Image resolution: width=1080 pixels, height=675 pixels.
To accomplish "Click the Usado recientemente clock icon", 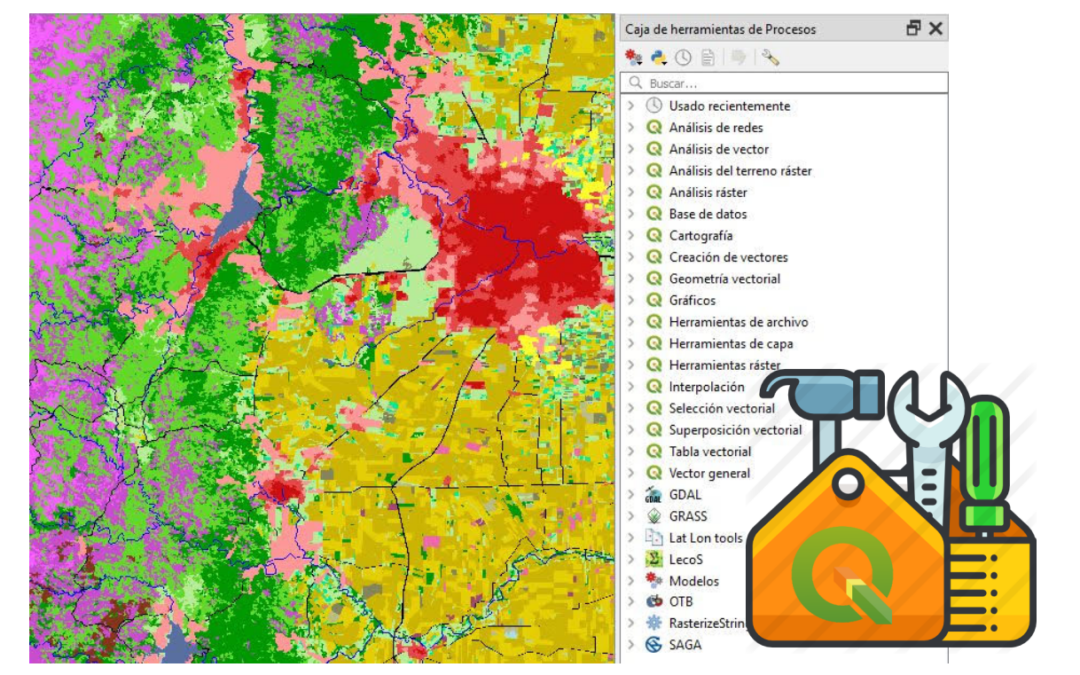I will (x=654, y=105).
